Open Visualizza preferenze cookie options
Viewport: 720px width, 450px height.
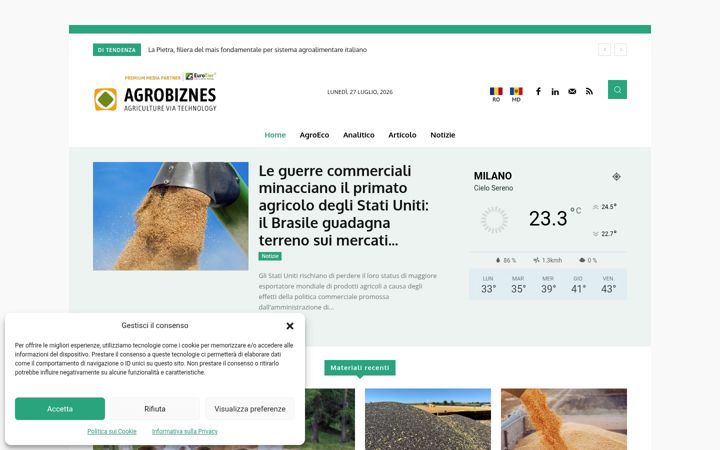[250, 409]
